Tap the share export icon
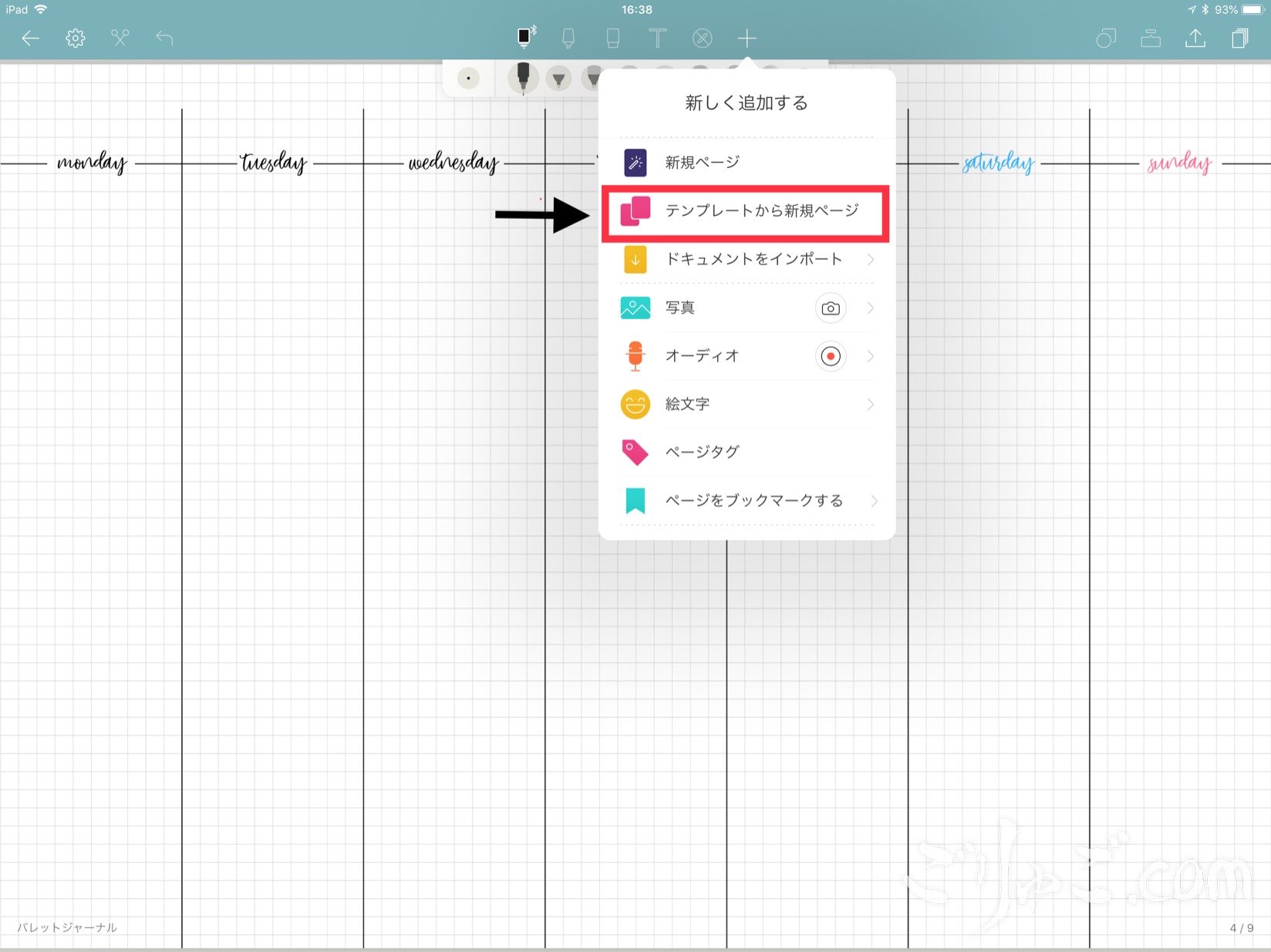The width and height of the screenshot is (1271, 952). click(1195, 38)
